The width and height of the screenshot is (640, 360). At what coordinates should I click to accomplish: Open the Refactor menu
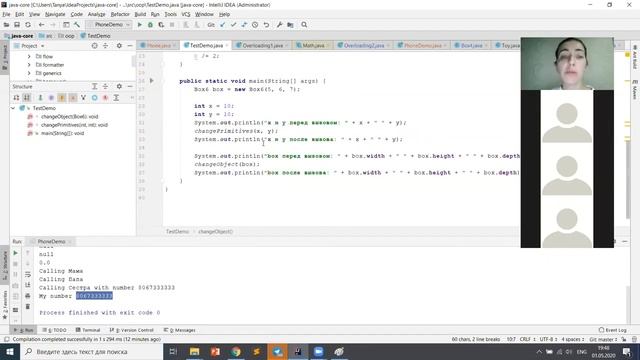[120, 14]
